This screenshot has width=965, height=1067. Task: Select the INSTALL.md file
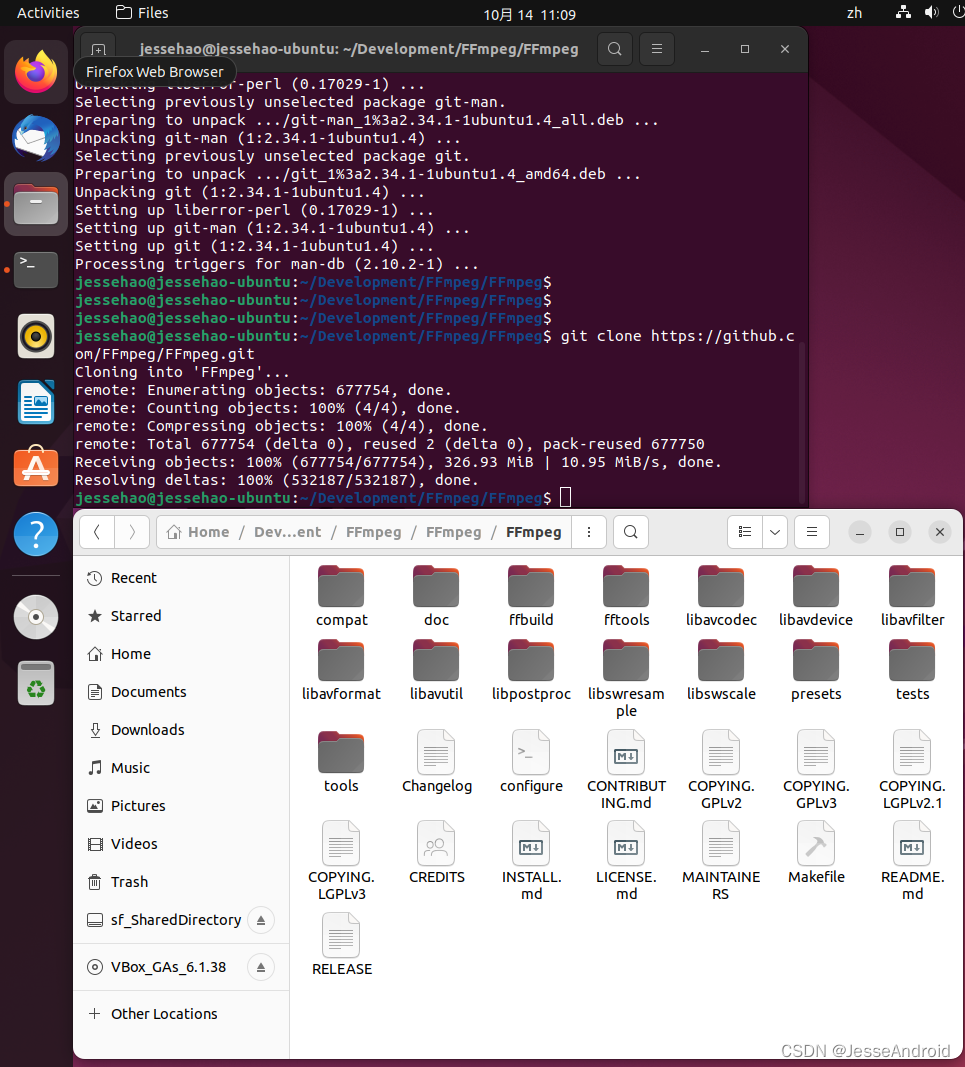tap(531, 861)
